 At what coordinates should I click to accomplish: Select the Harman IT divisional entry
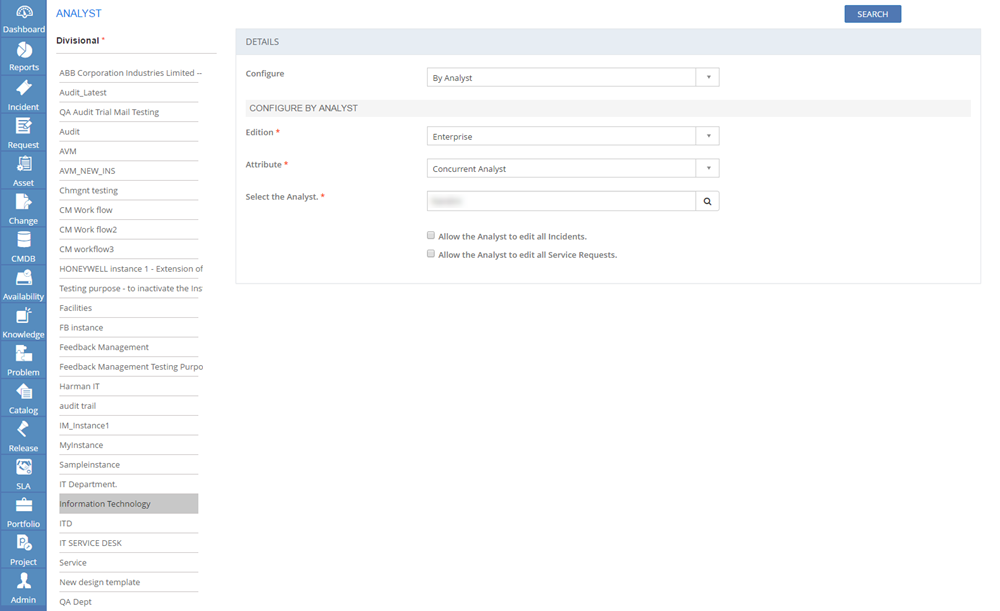click(80, 386)
